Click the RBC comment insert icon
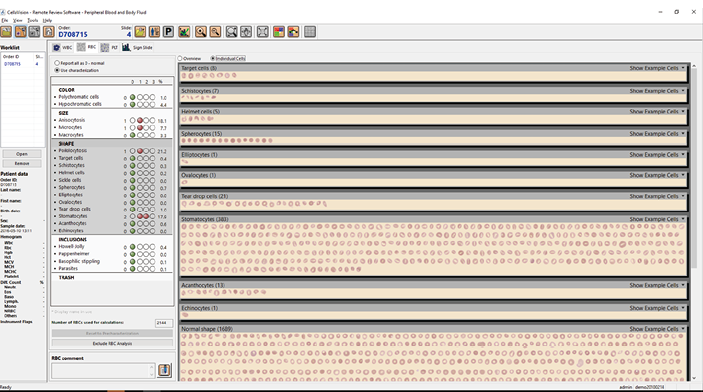Screen dimensions: 703x392 pos(164,370)
